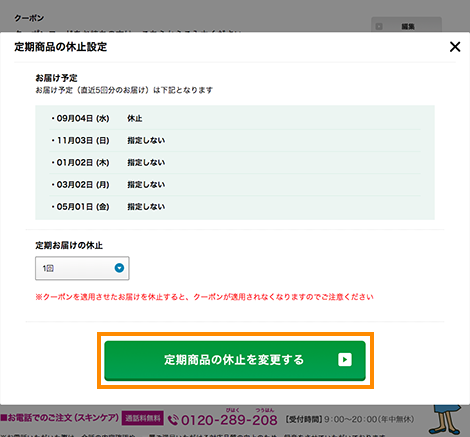Viewport: 470px width, 437px height.
Task: Select the 05月01日 (金) delivery row
Action: coord(235,207)
